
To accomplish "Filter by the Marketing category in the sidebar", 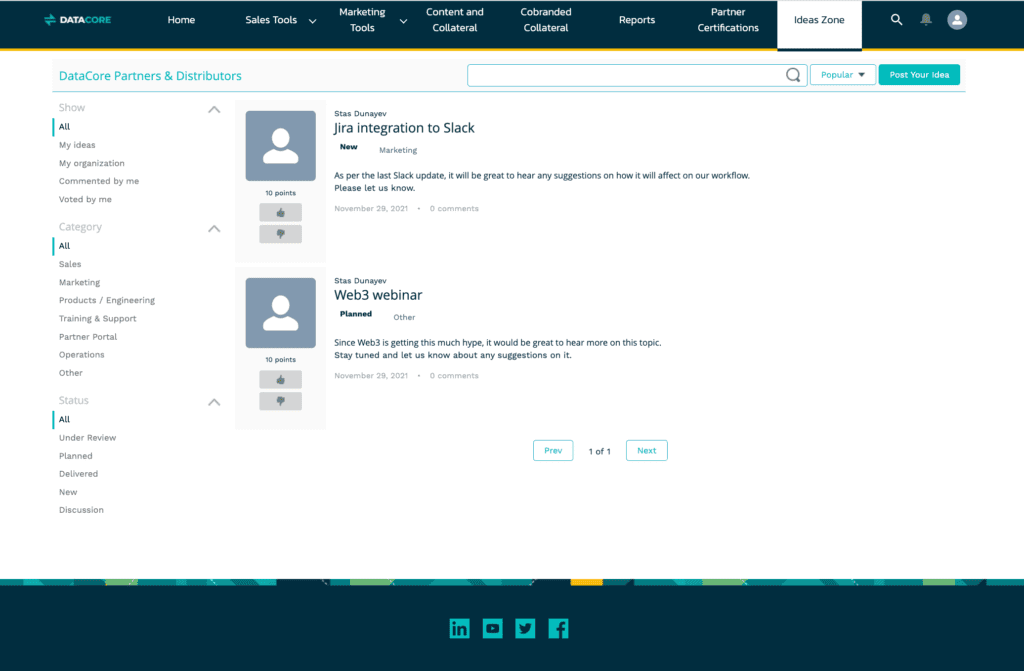I will [79, 282].
